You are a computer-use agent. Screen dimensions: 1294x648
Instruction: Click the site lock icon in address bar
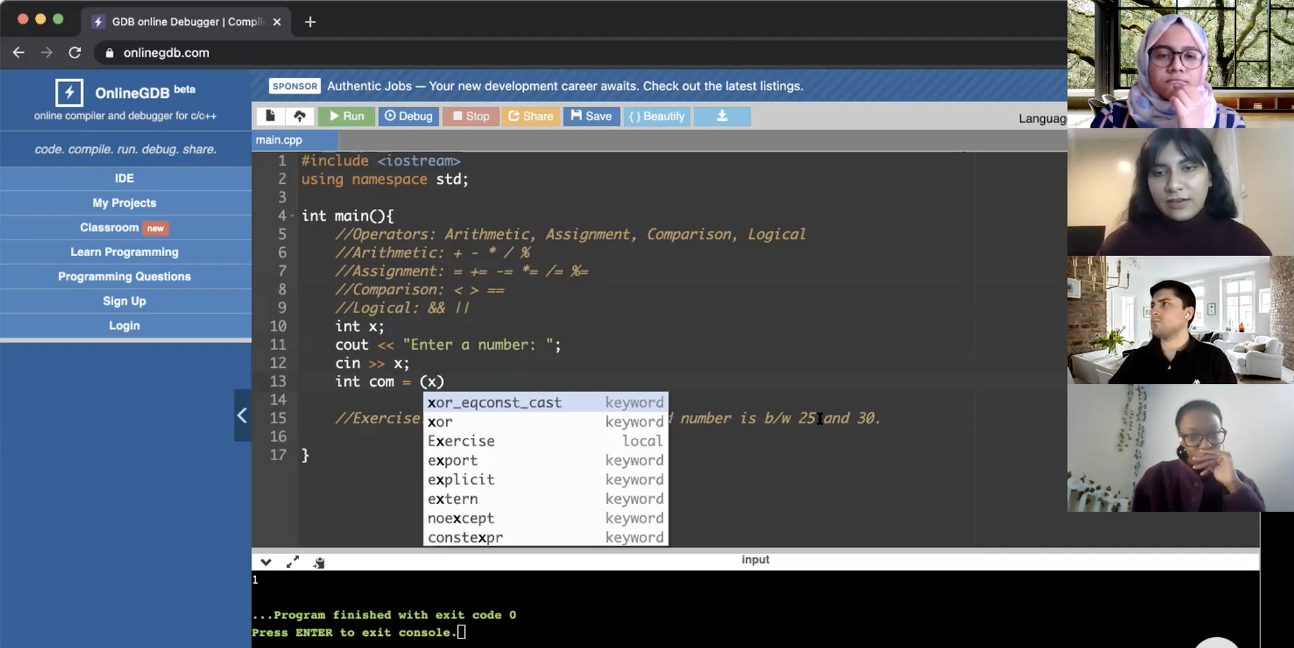click(110, 53)
